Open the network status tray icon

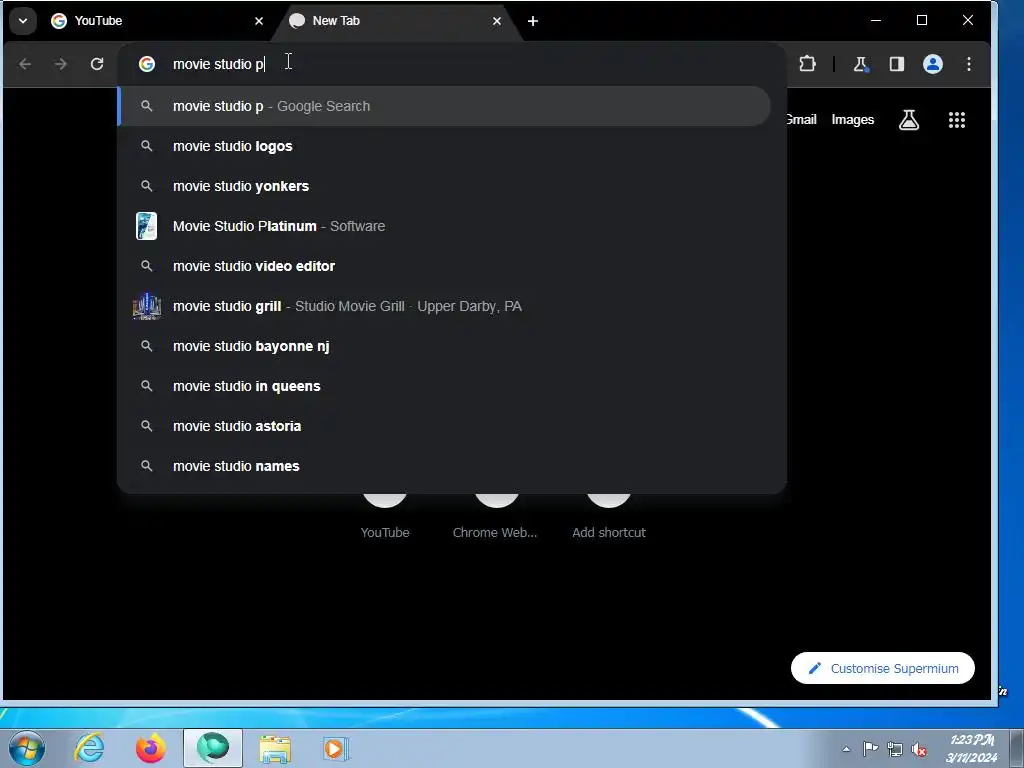click(x=895, y=749)
